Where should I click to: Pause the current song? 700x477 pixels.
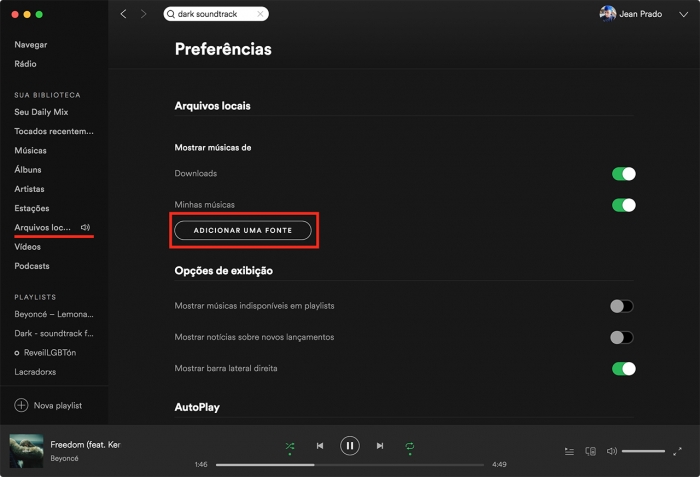click(350, 446)
